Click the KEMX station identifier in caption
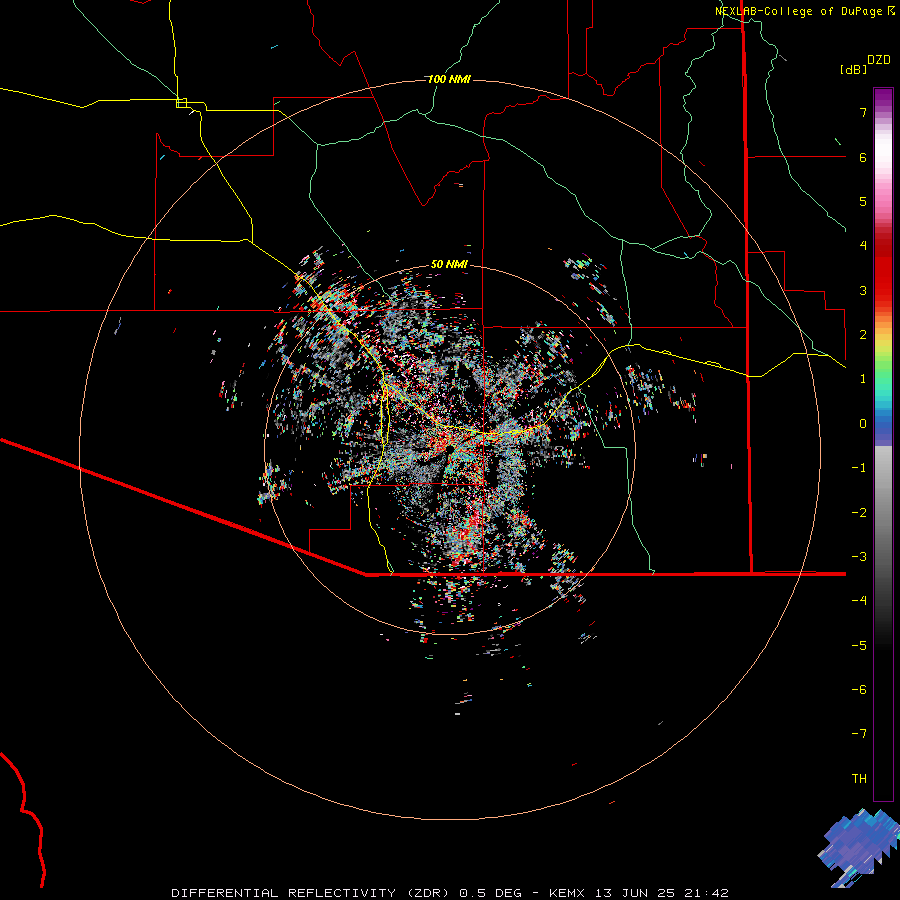 (x=567, y=893)
